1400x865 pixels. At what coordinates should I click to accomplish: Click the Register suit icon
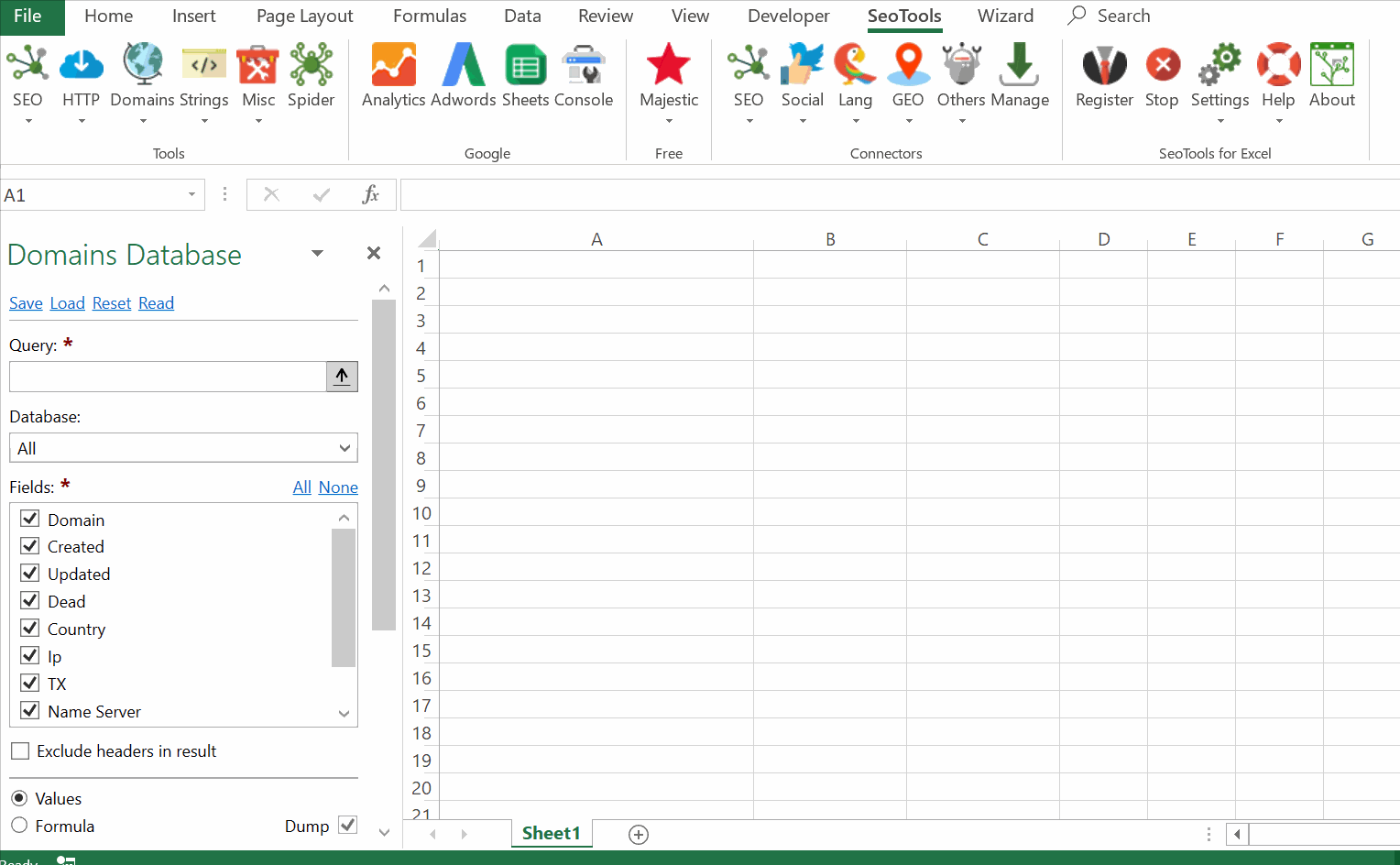[x=1104, y=64]
